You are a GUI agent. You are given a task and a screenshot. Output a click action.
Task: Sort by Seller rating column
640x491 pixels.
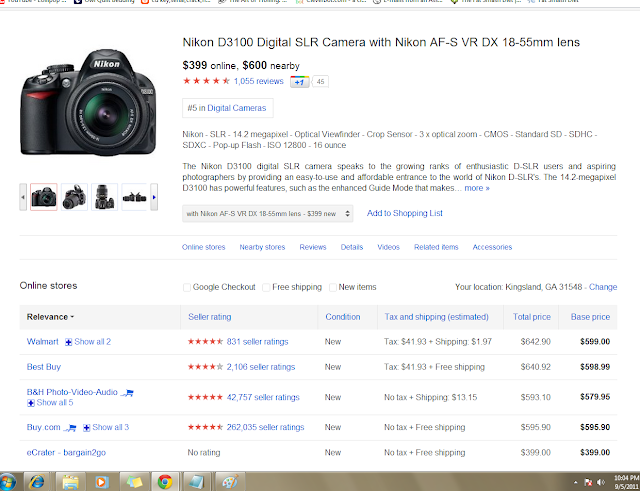[209, 317]
